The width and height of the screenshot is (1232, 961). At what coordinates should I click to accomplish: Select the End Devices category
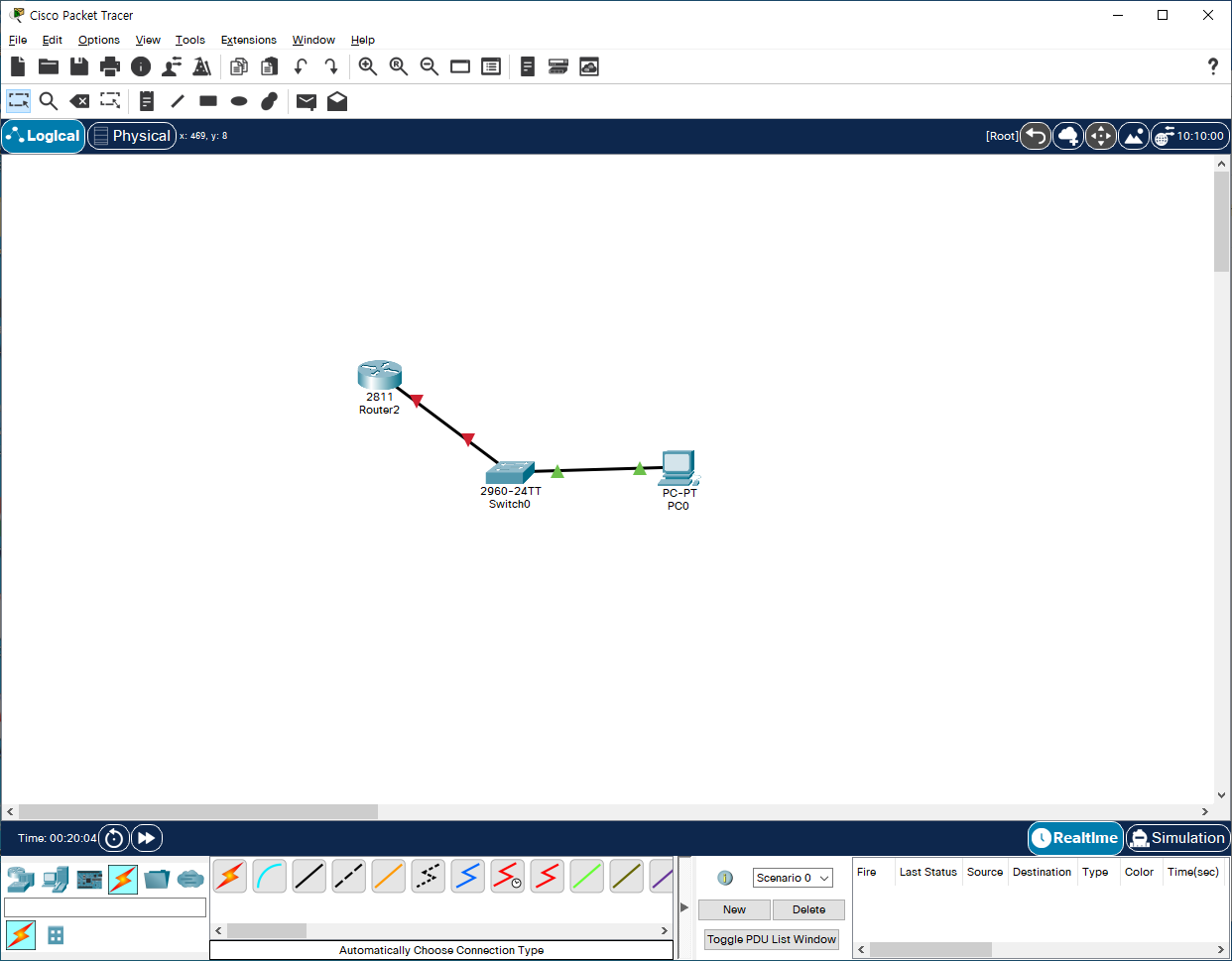pyautogui.click(x=56, y=879)
